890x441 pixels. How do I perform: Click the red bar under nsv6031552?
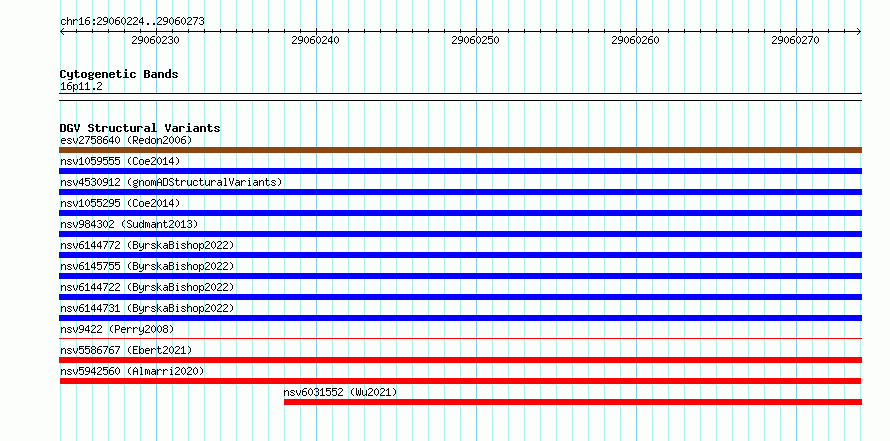coord(573,402)
